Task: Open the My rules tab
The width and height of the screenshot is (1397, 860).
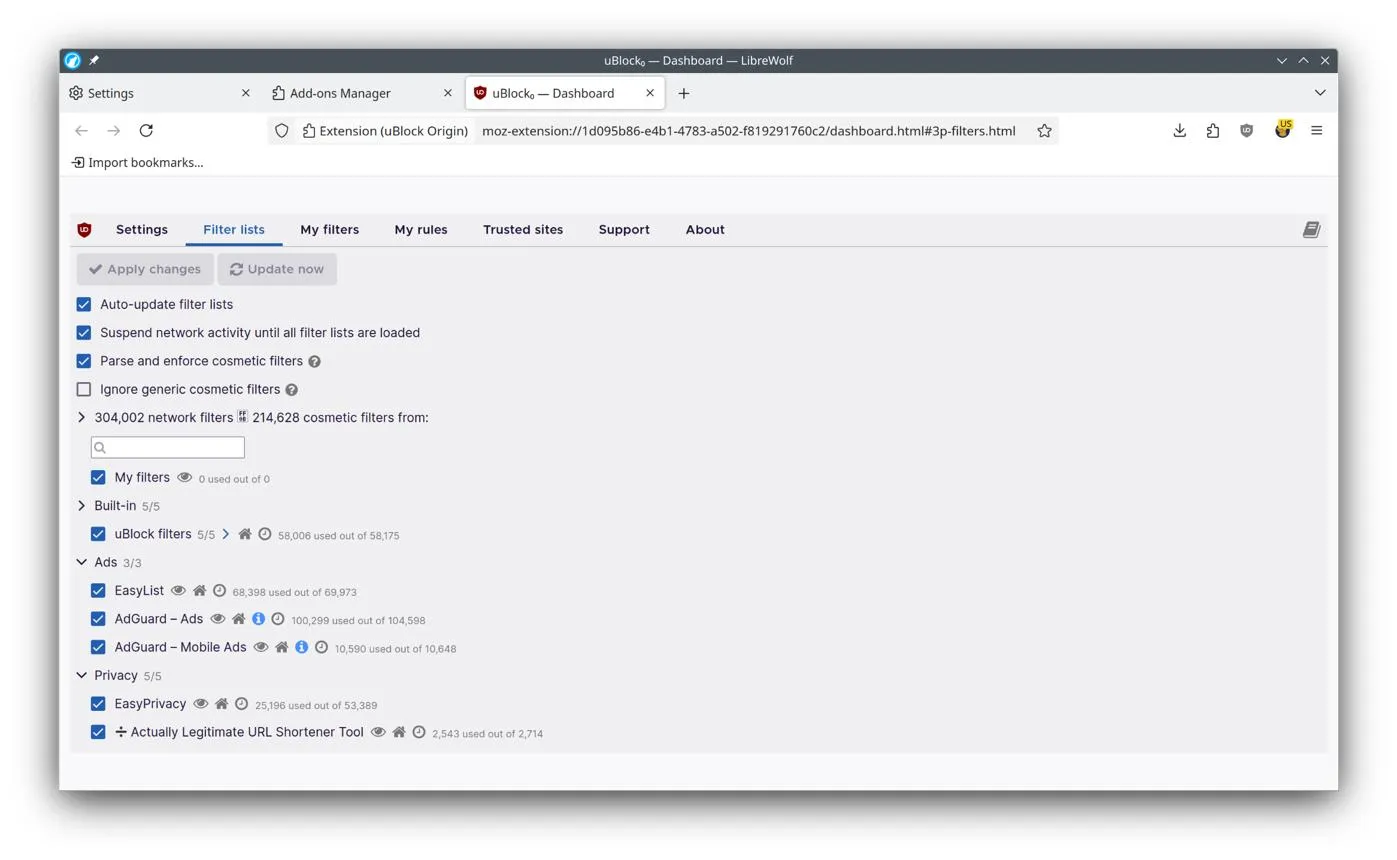Action: tap(421, 230)
